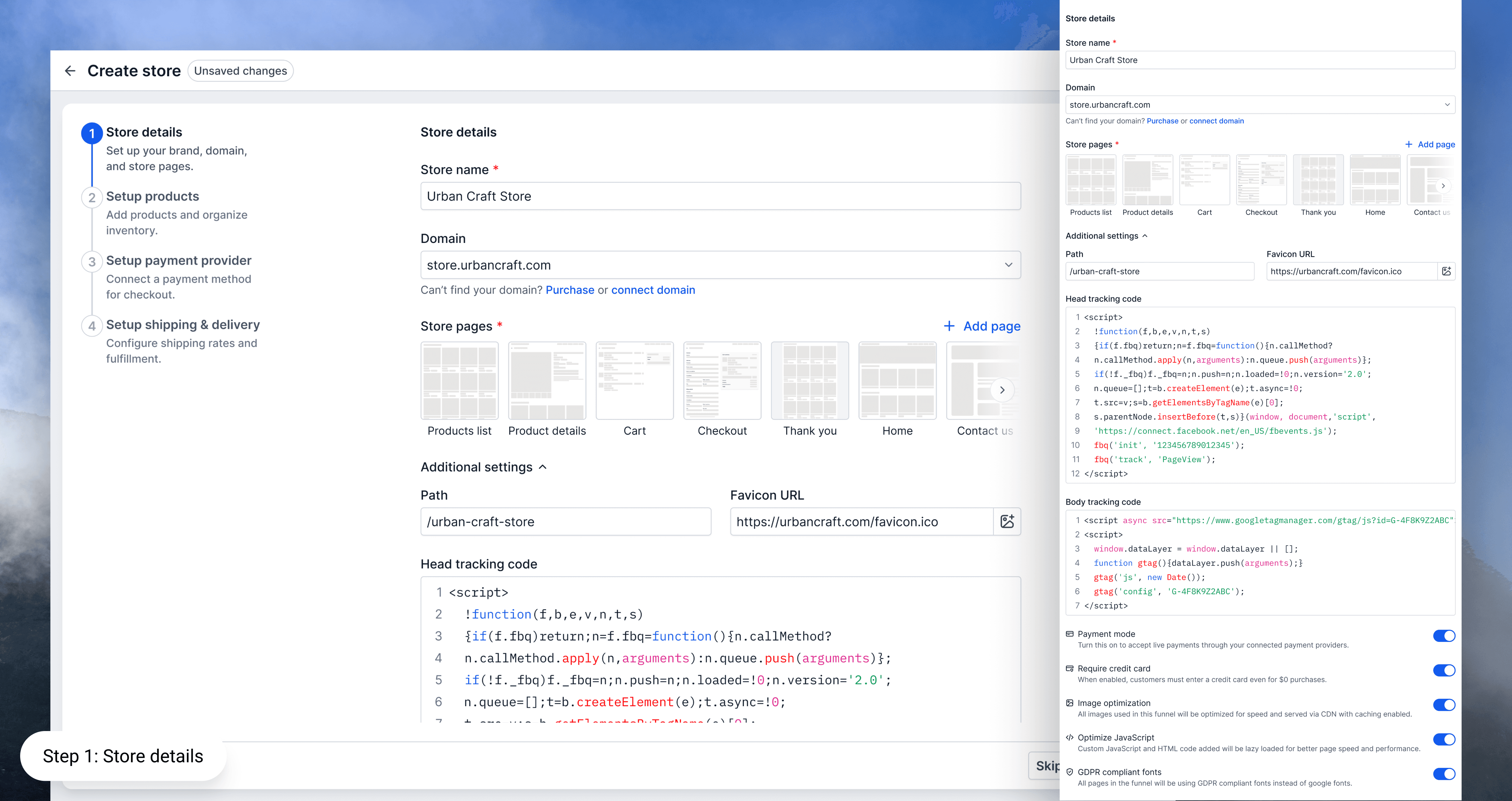Viewport: 1512px width, 801px height.
Task: Click the plus icon of Add page in main form
Action: (x=949, y=326)
